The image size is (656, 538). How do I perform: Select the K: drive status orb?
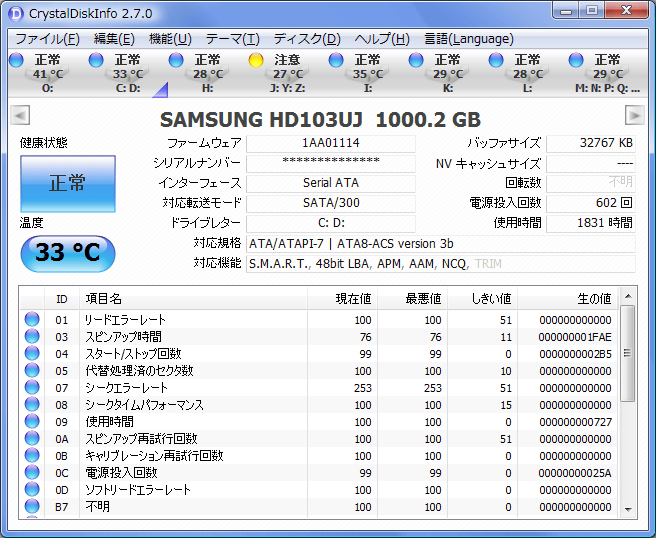(x=415, y=60)
